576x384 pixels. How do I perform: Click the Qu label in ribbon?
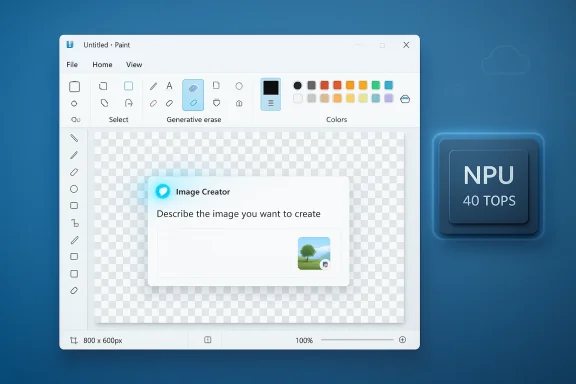click(76, 120)
